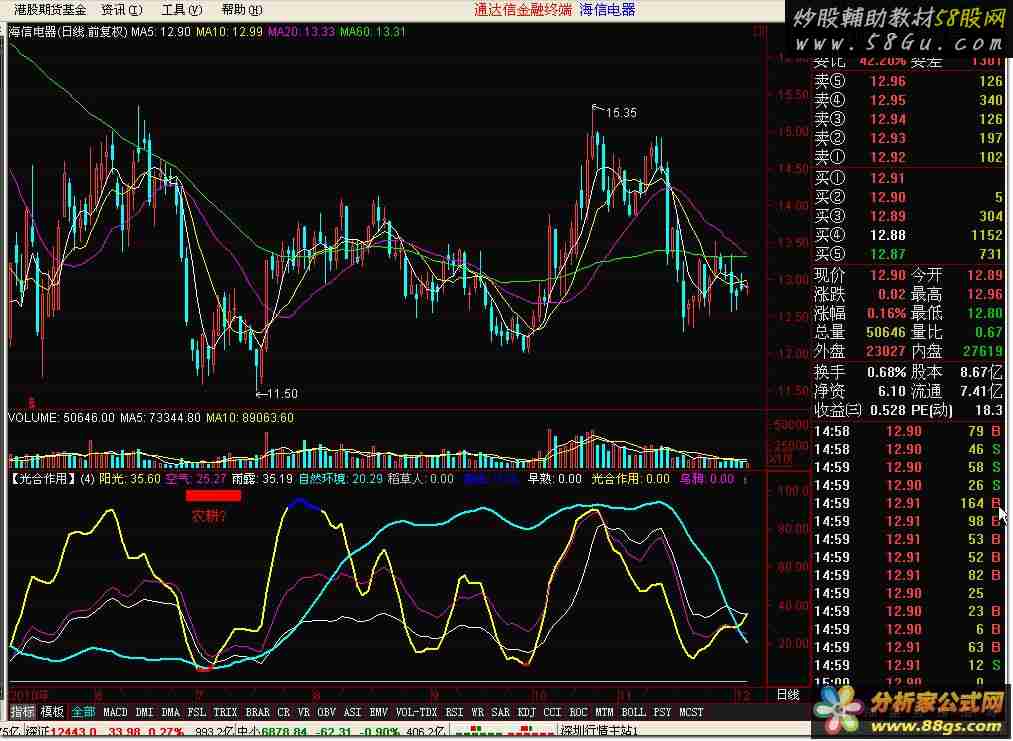Click the 现价 12.90 quote field

860,275
